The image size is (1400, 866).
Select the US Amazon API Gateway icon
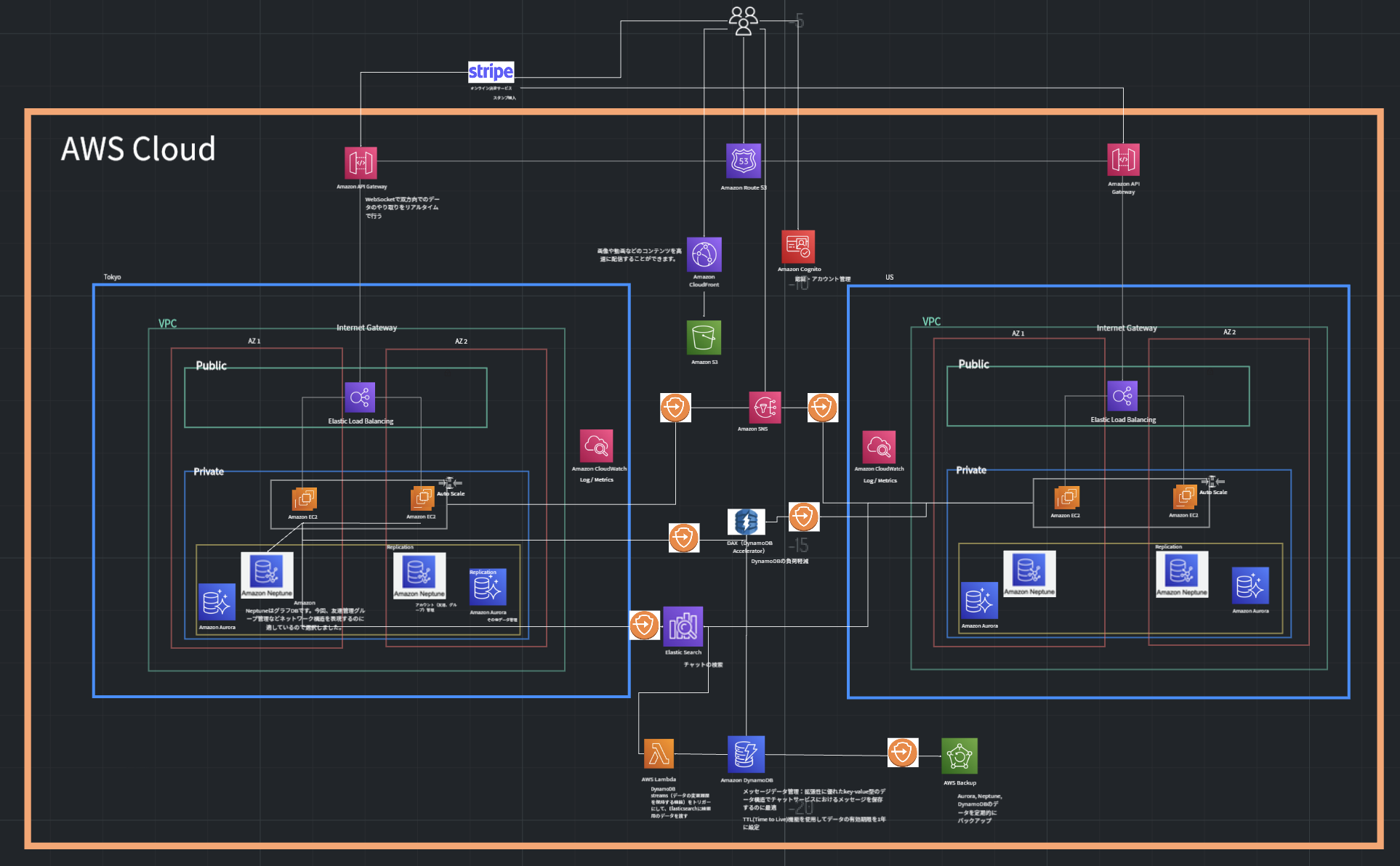pos(1123,159)
